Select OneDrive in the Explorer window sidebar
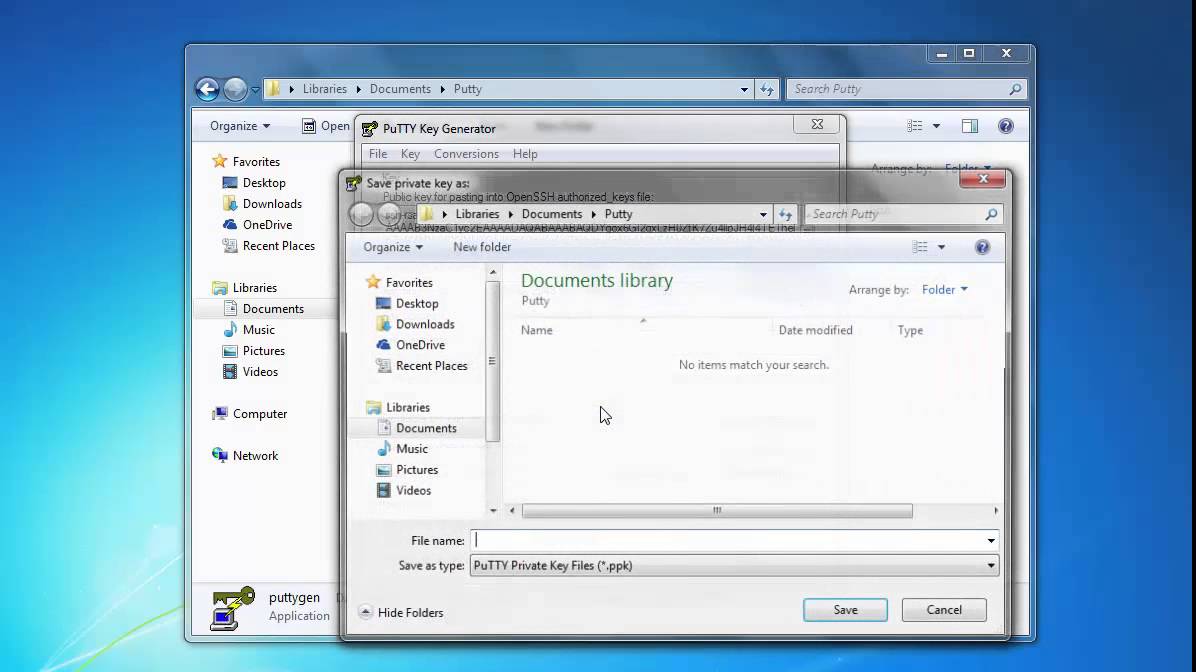This screenshot has width=1196, height=672. tap(267, 225)
